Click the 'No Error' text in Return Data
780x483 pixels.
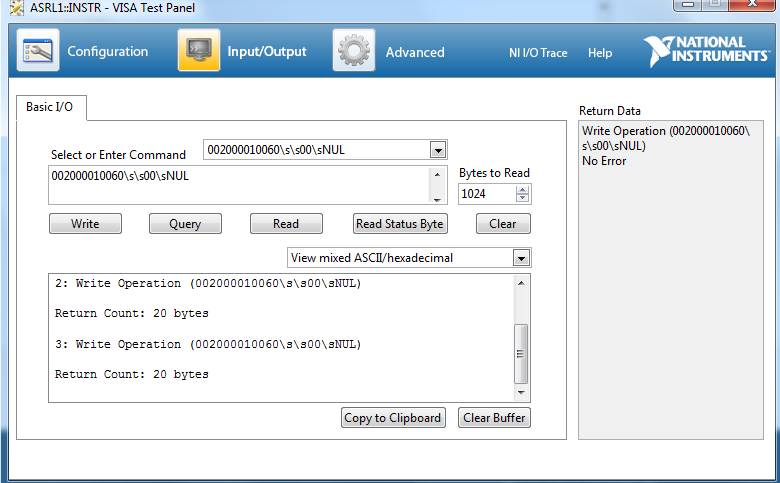pos(604,161)
